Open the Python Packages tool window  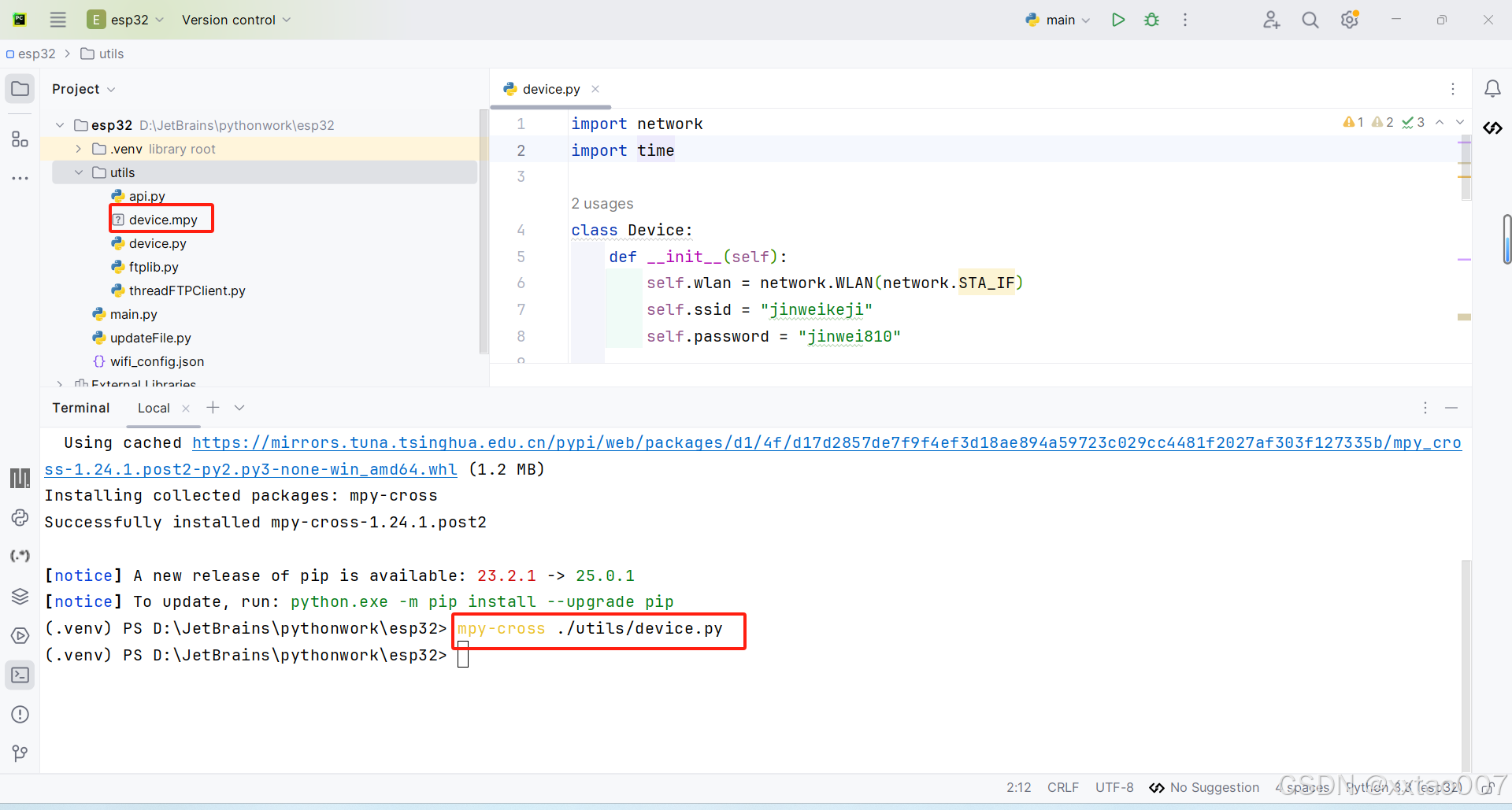20,596
